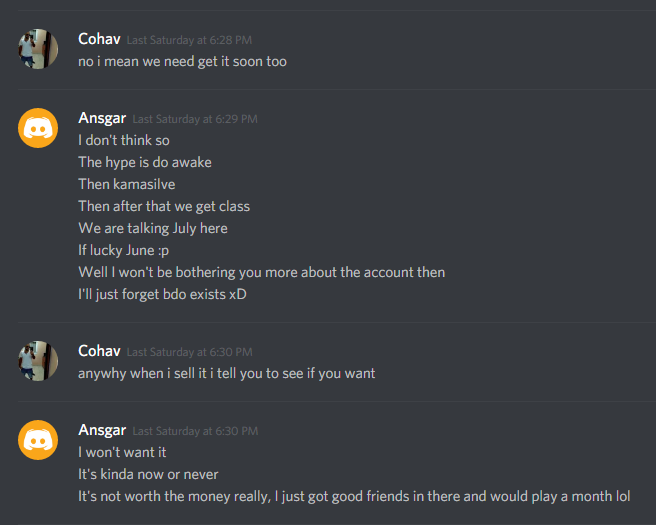Open Ansgar's orange Discord avatar at 6:30 PM
The image size is (656, 525).
tap(38, 440)
